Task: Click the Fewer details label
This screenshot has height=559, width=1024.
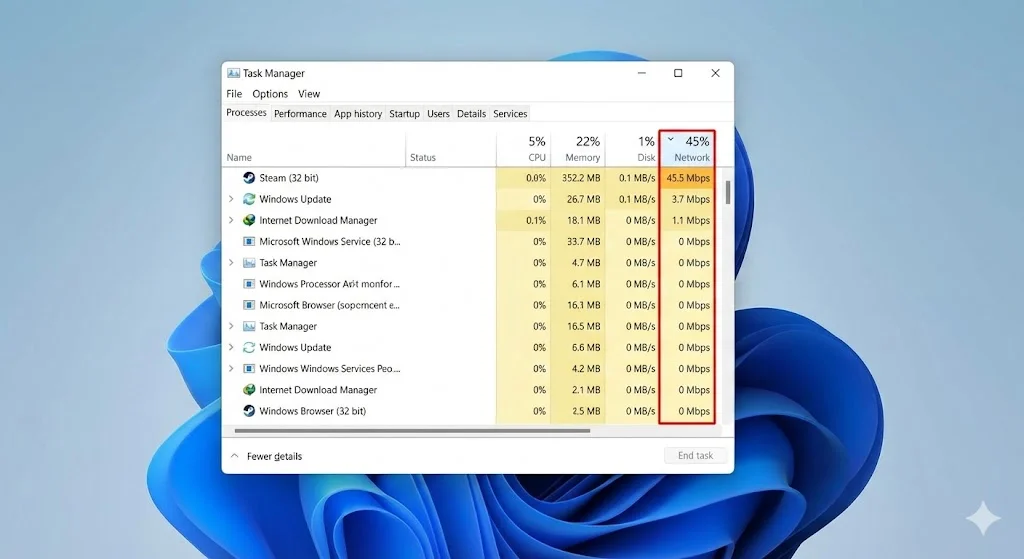Action: (274, 456)
